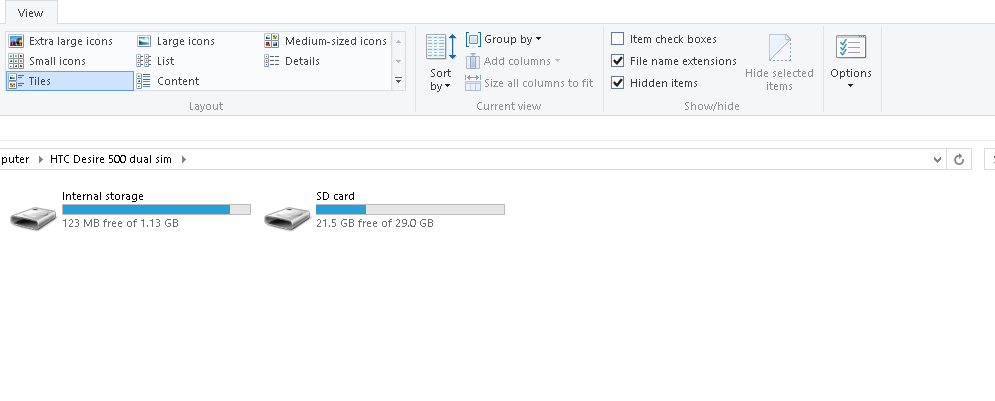
Task: Uncheck Hidden items
Action: point(654,83)
